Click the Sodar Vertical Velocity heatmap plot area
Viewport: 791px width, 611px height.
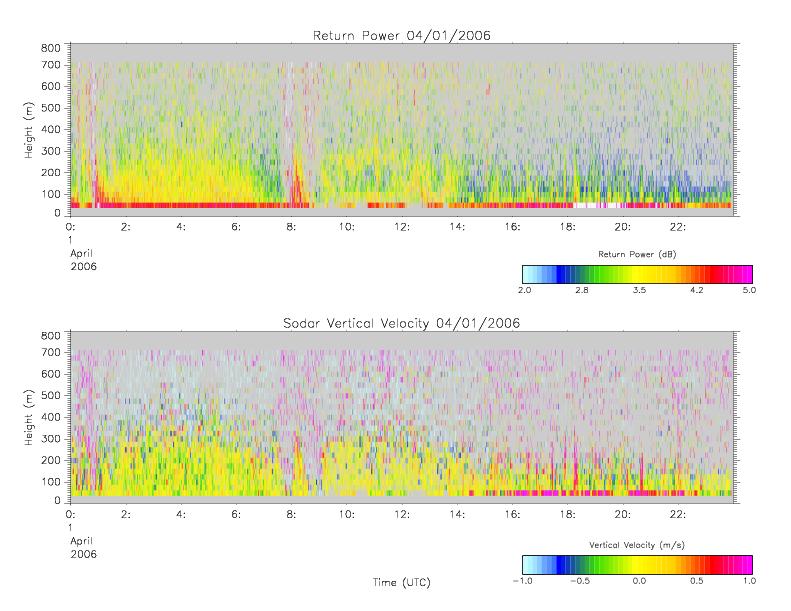point(402,417)
